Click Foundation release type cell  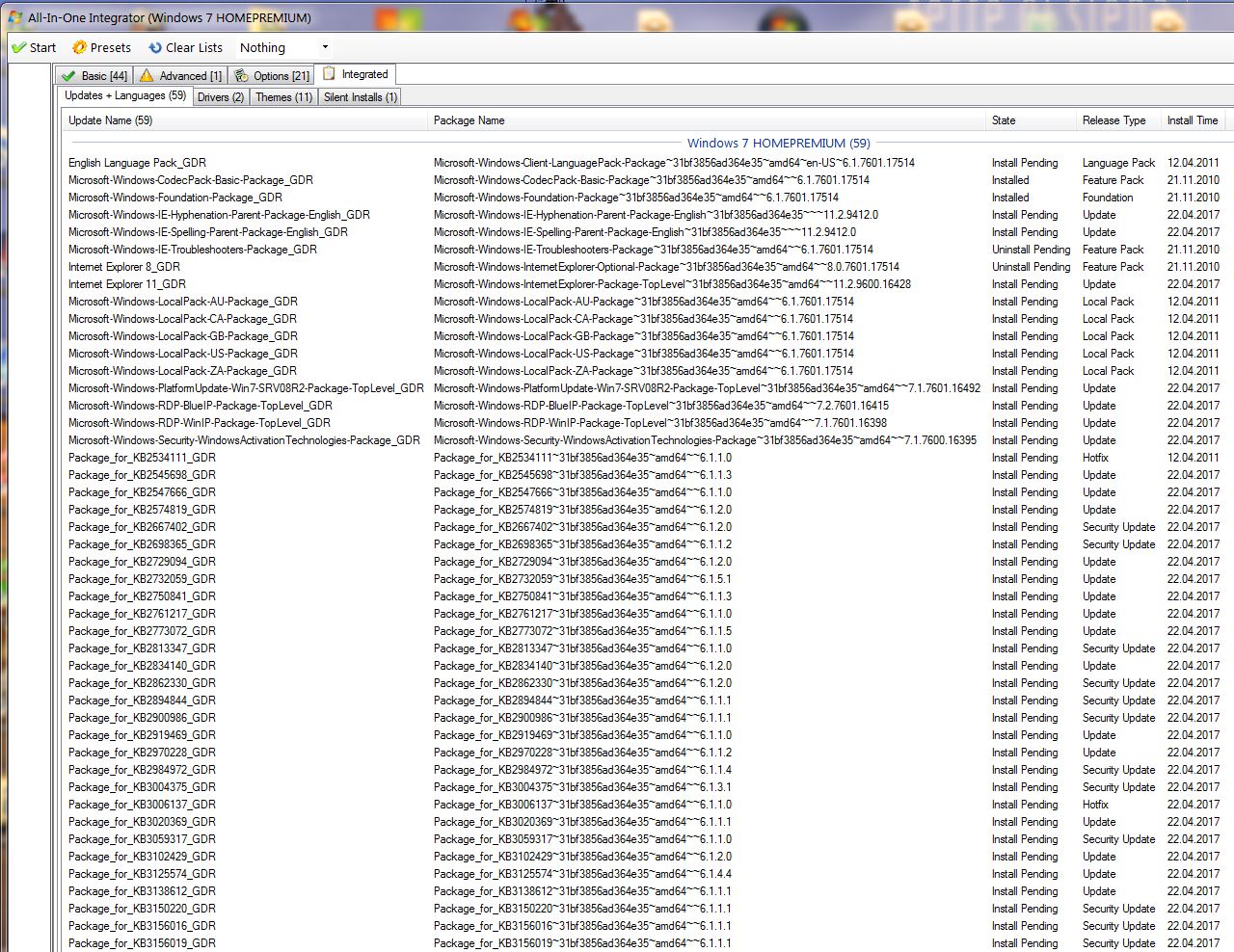pos(1108,198)
